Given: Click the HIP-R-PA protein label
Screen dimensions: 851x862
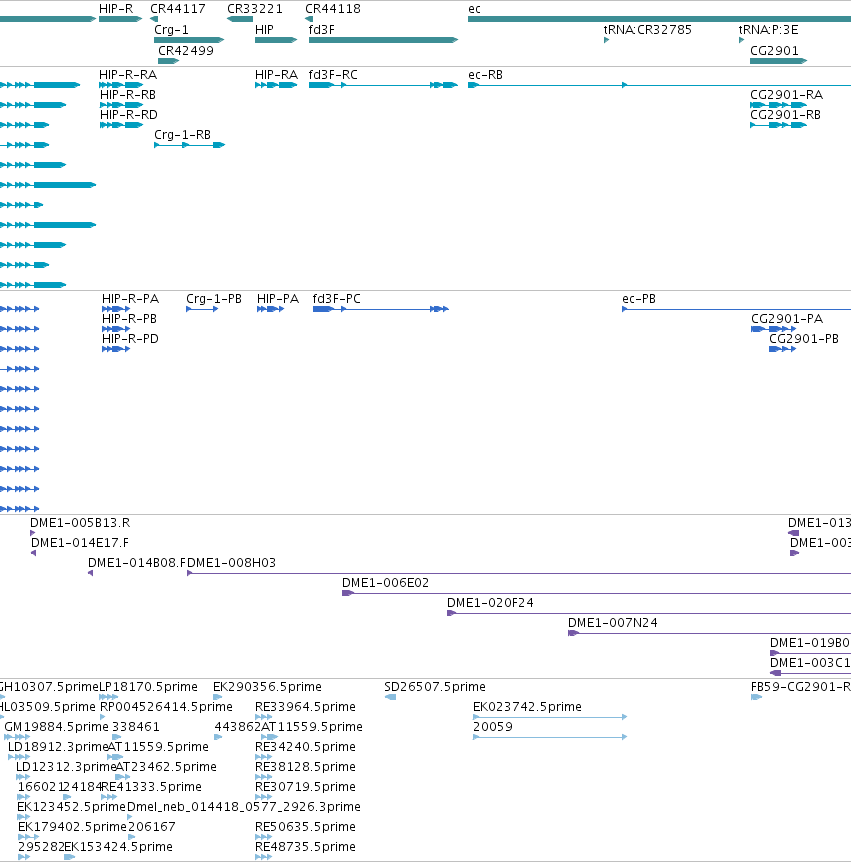Looking at the screenshot, I should pyautogui.click(x=130, y=299).
